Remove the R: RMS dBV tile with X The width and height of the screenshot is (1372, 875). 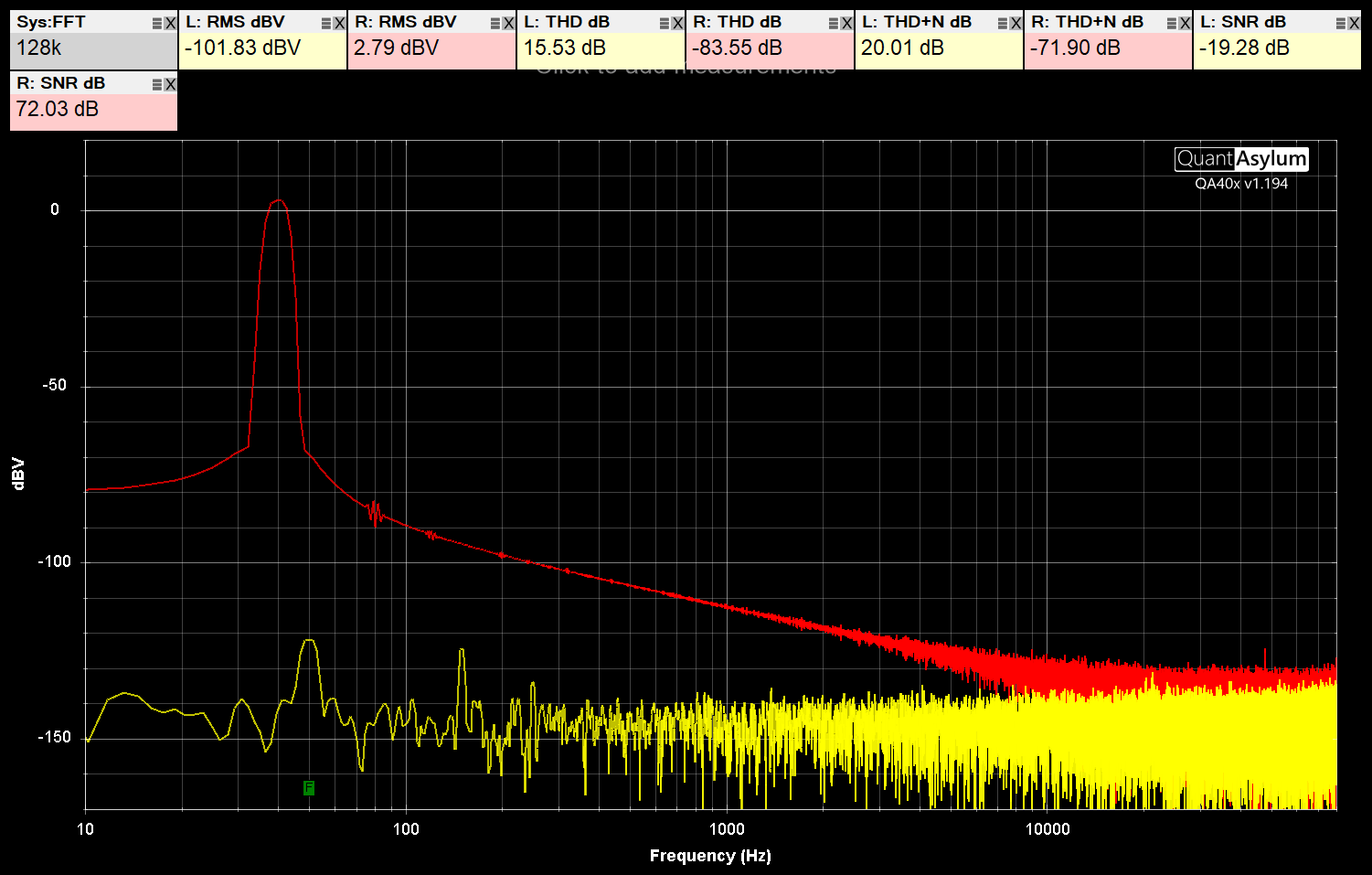pos(509,23)
